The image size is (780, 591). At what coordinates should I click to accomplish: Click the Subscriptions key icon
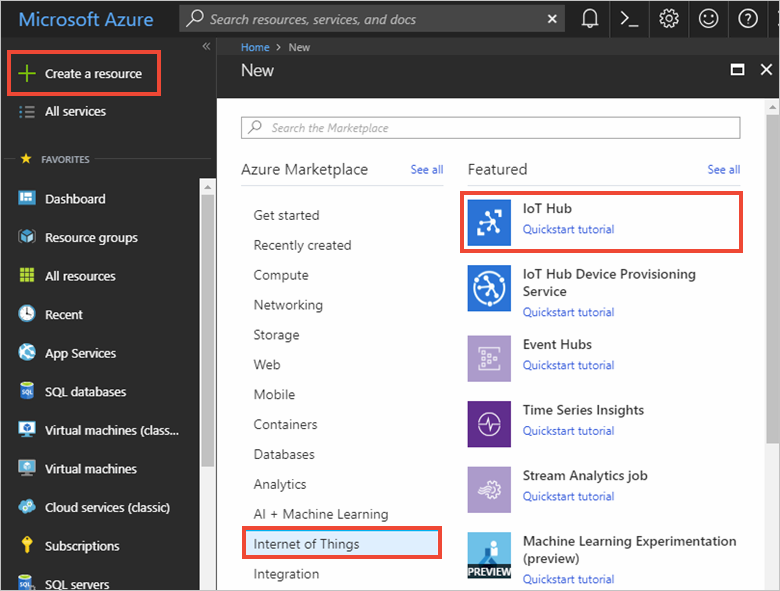point(26,545)
